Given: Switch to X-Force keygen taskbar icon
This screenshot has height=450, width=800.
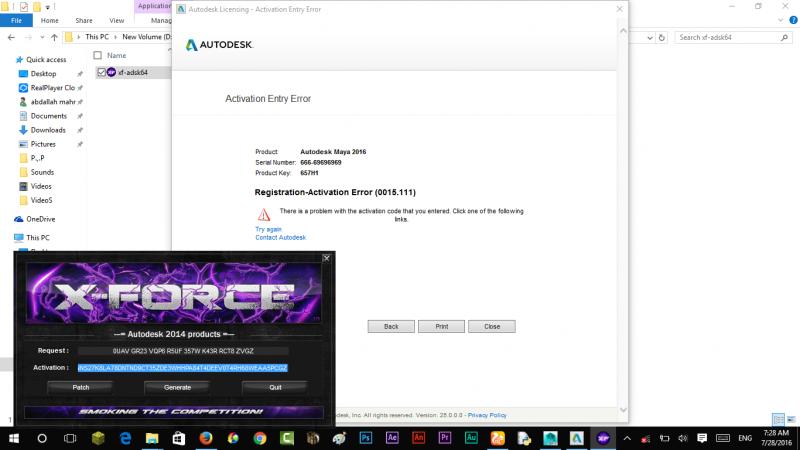Looking at the screenshot, I should tap(603, 438).
